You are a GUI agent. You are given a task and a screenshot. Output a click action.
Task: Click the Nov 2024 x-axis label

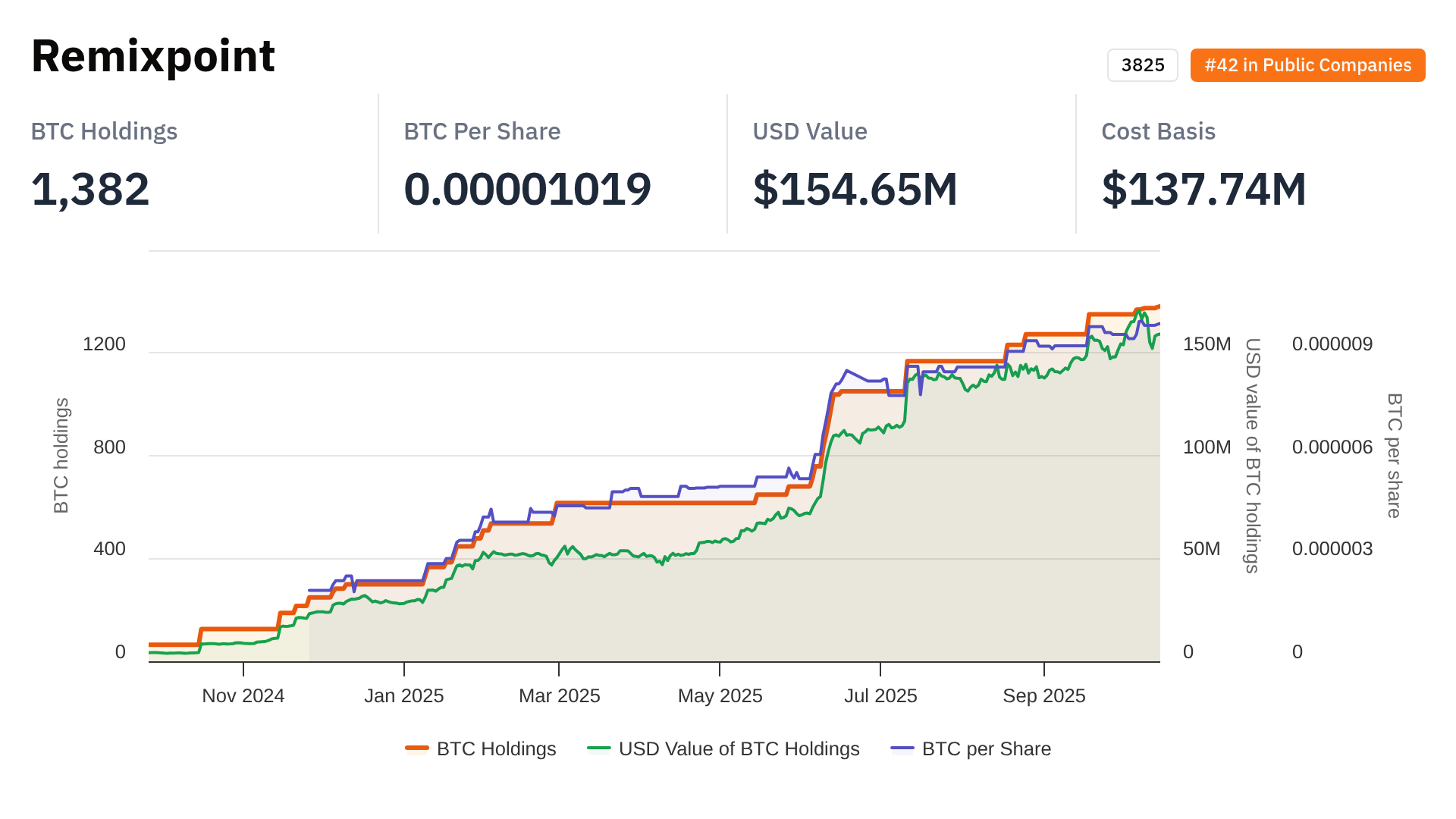pos(243,696)
